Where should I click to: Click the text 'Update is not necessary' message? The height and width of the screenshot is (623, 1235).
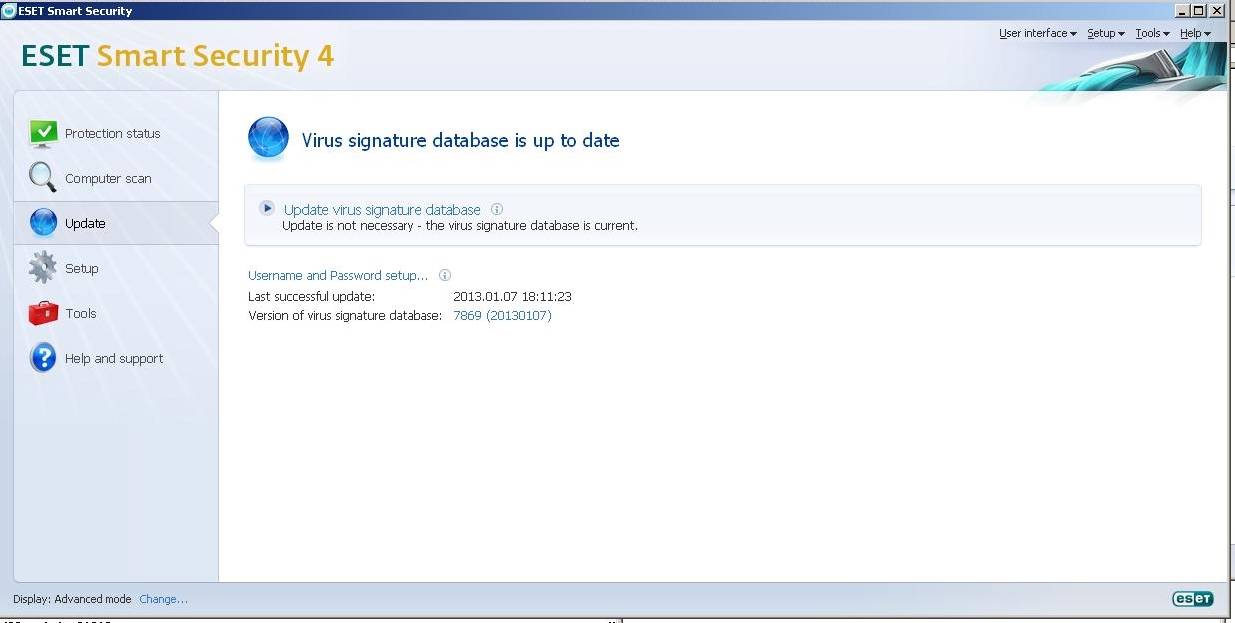[459, 226]
